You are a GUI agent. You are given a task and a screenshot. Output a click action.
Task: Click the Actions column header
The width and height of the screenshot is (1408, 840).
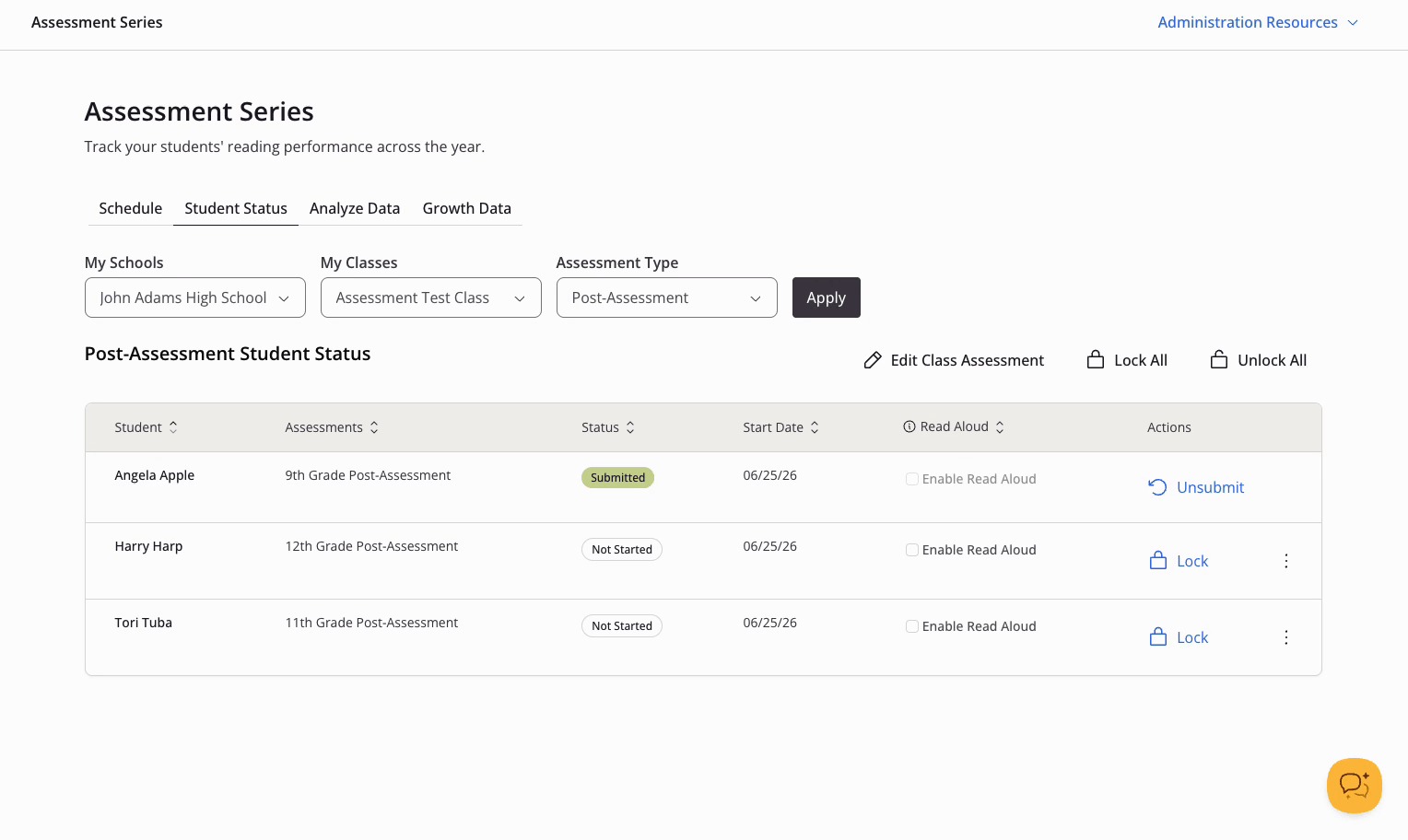coord(1169,427)
